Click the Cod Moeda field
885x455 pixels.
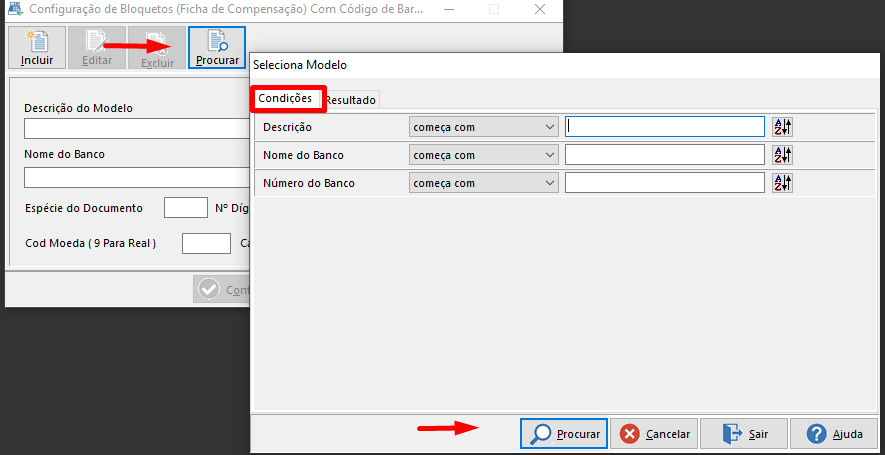206,243
